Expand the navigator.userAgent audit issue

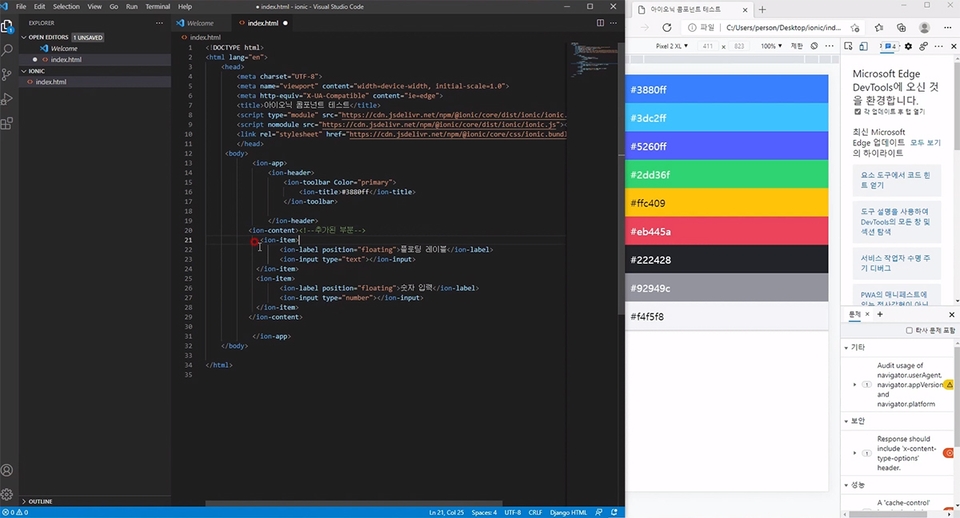(855, 385)
